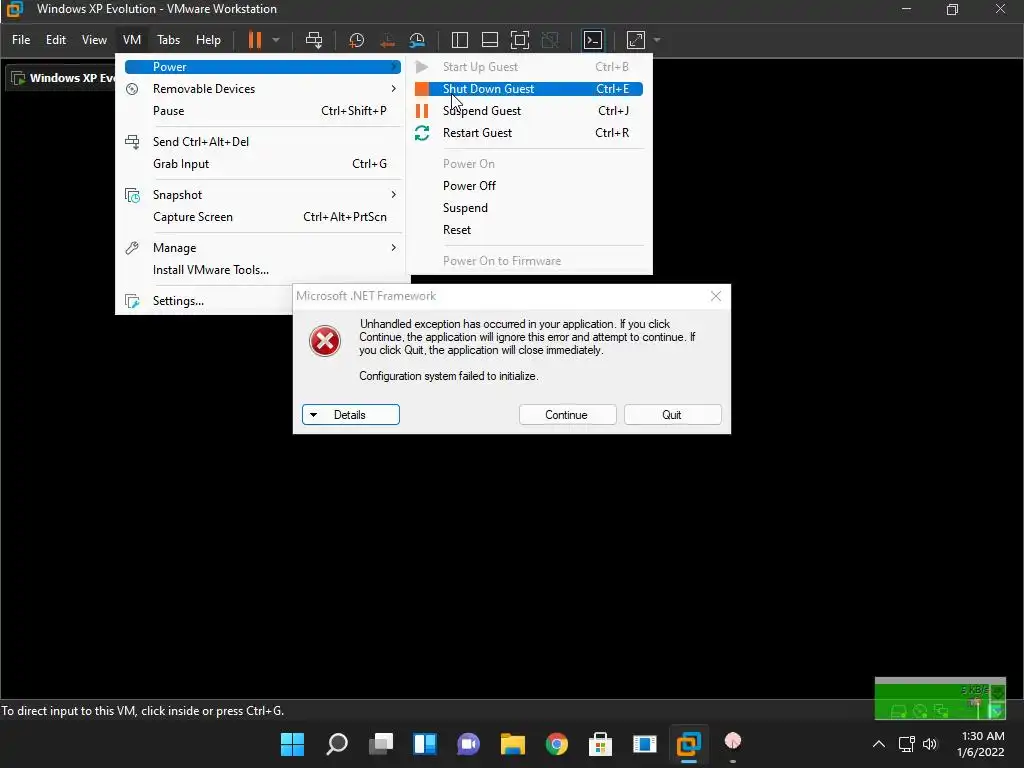Toggle the library sidebar toolbar icon
Viewport: 1024px width, 768px height.
pyautogui.click(x=460, y=40)
